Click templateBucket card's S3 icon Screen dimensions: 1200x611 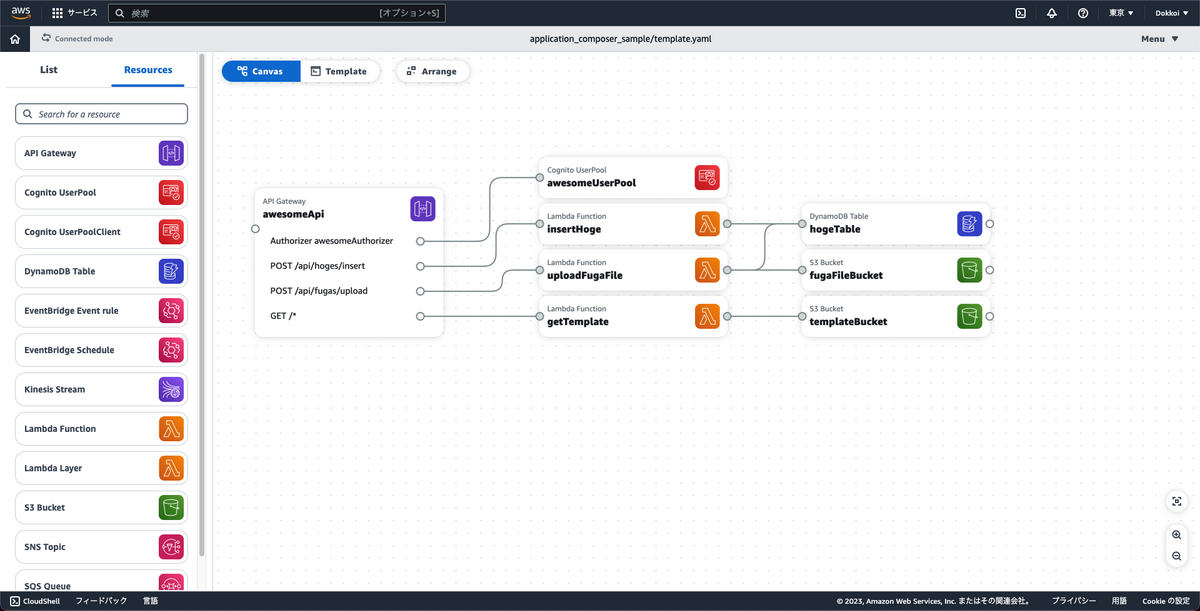[x=970, y=316]
